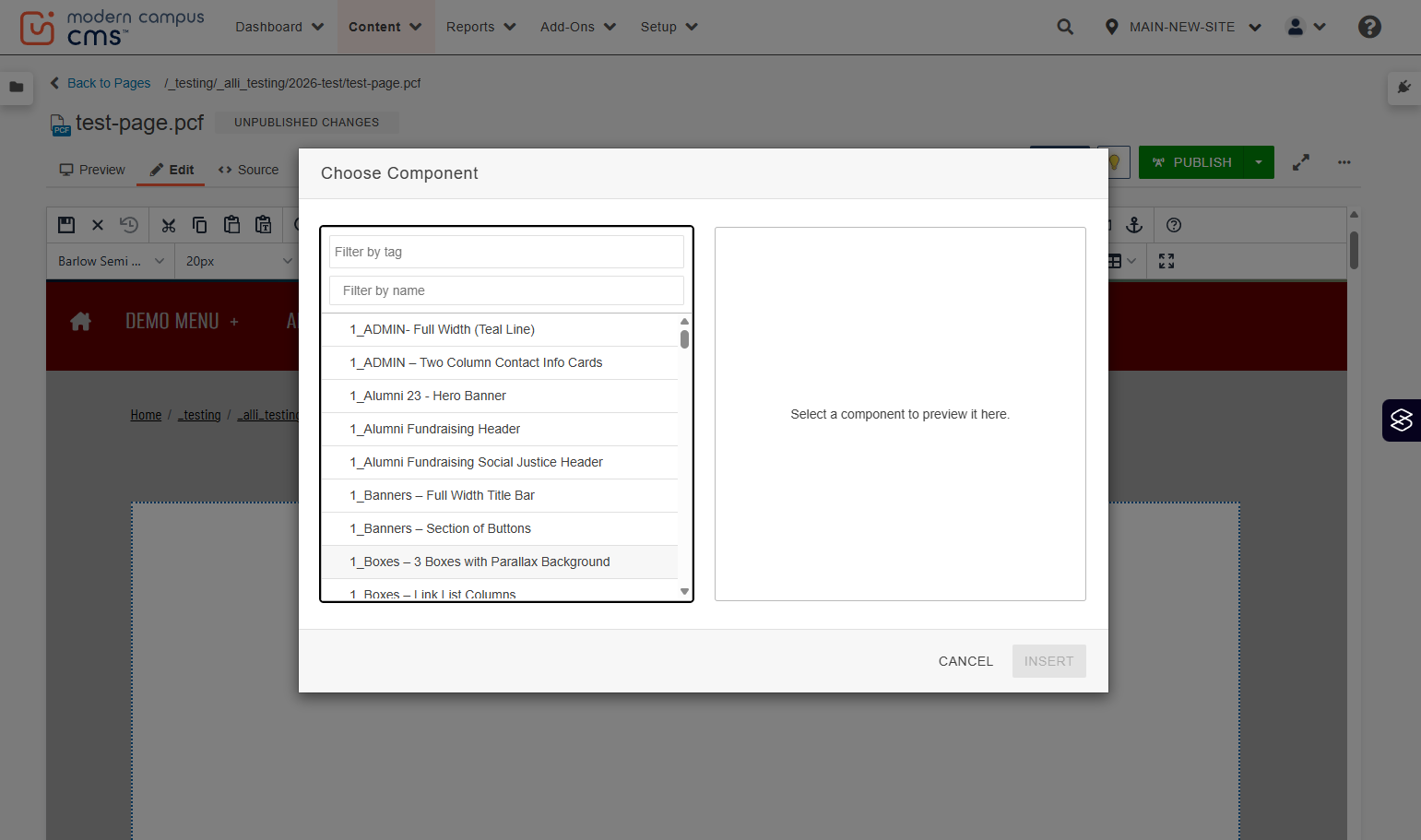Image resolution: width=1421 pixels, height=840 pixels.
Task: Open the search magnifier in top bar
Action: pyautogui.click(x=1065, y=27)
